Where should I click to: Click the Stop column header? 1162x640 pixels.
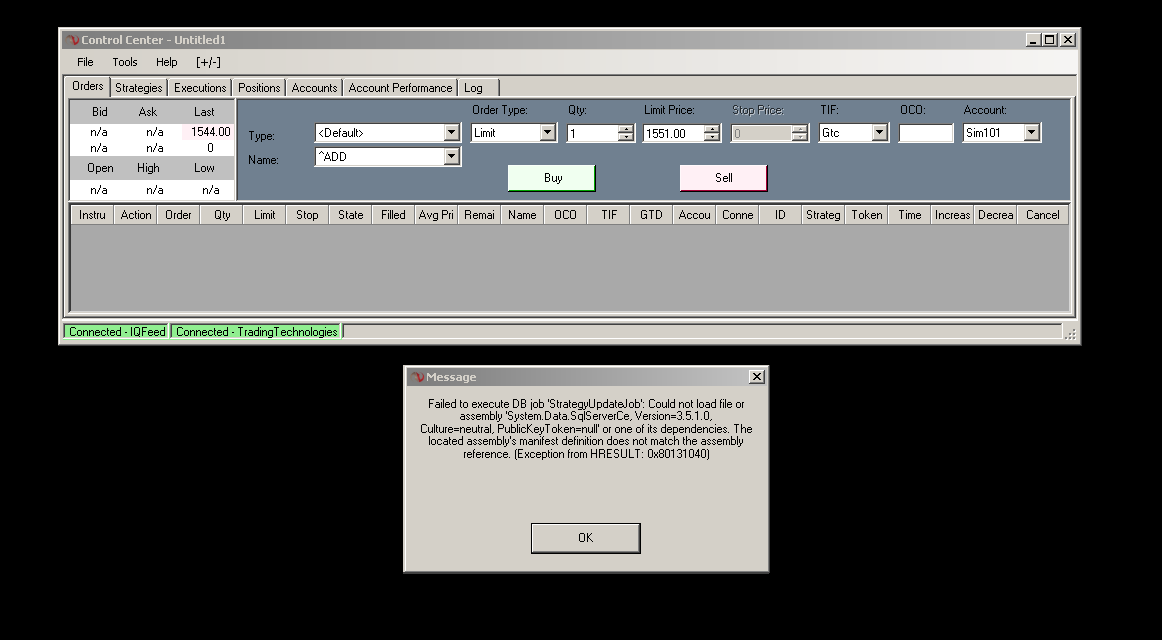pyautogui.click(x=308, y=215)
